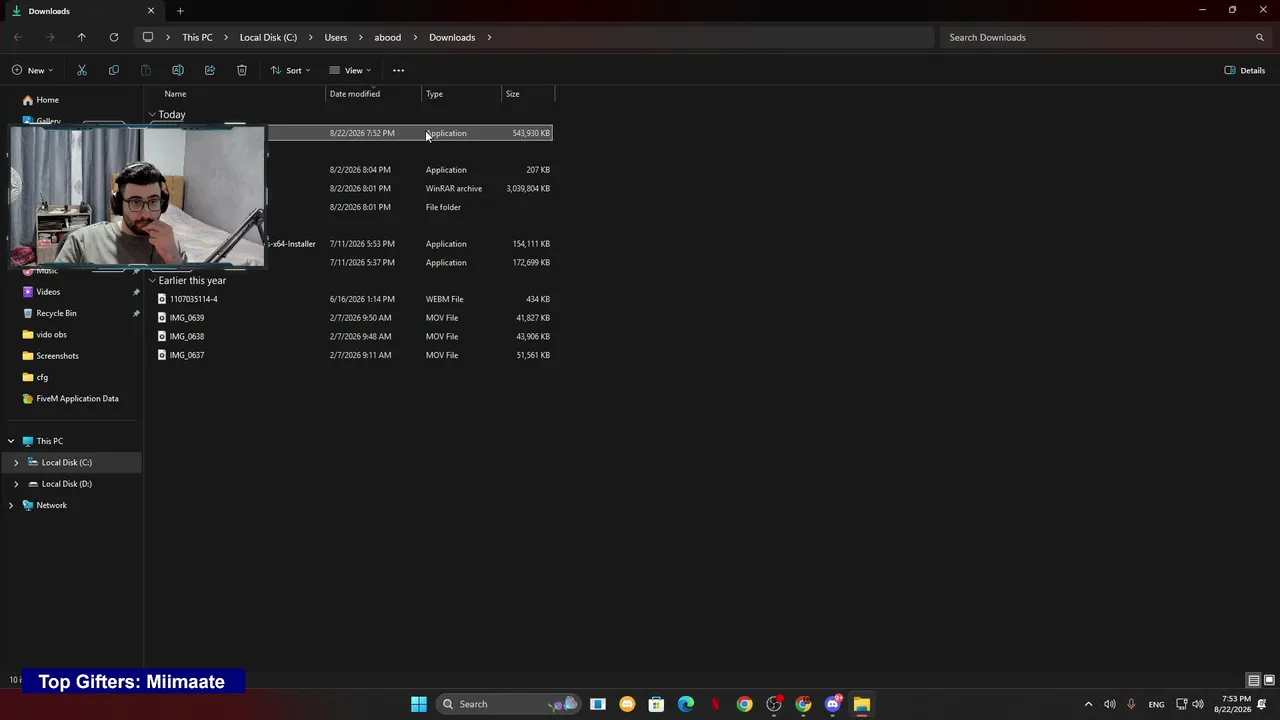This screenshot has height=720, width=1280.
Task: Open the Windows Start menu
Action: pyautogui.click(x=419, y=704)
